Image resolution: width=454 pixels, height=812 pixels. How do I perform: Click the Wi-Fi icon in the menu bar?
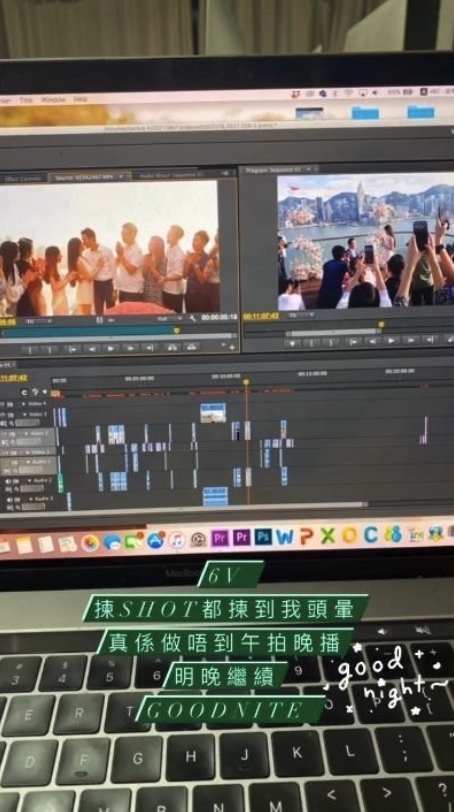point(348,93)
